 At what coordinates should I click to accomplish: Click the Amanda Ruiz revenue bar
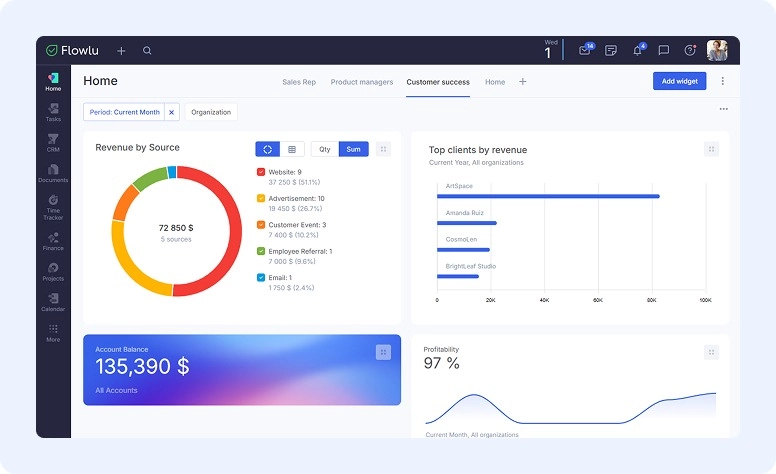(x=466, y=223)
